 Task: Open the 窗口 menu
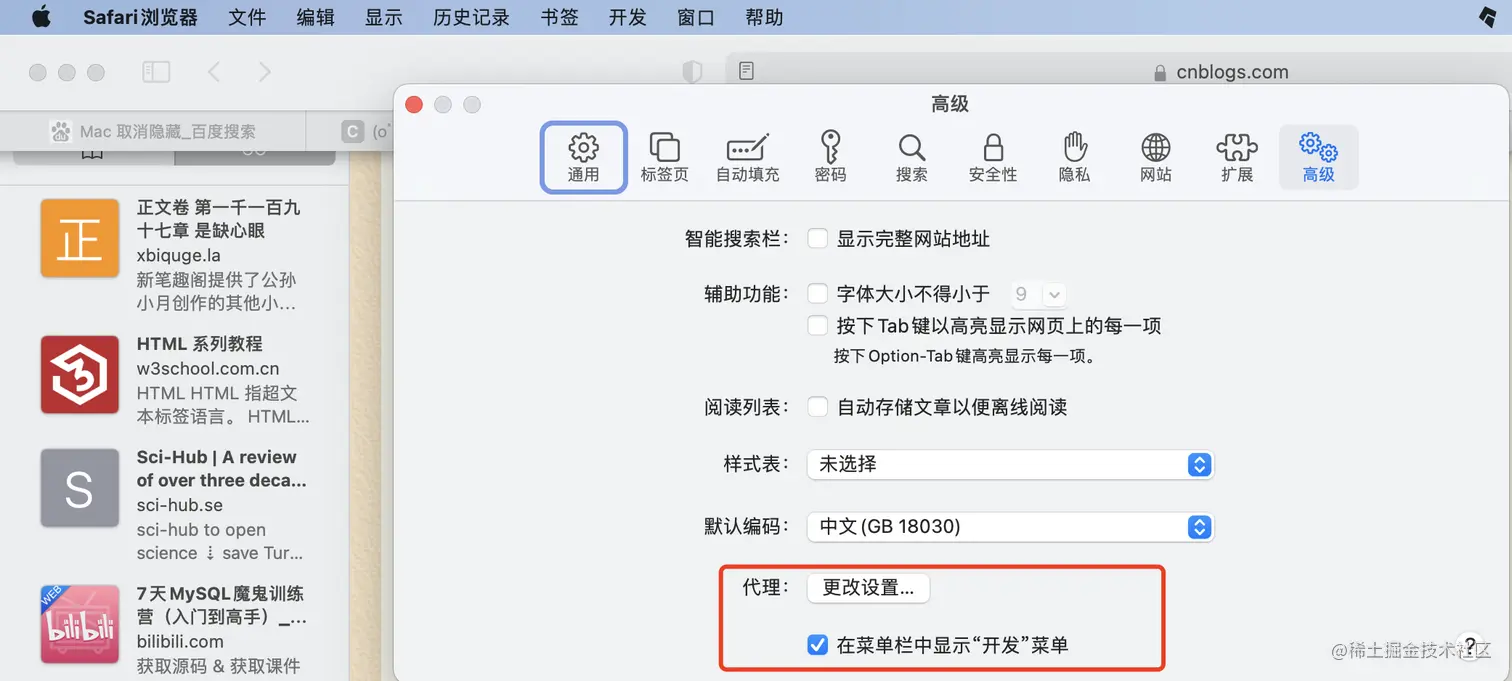[x=696, y=17]
